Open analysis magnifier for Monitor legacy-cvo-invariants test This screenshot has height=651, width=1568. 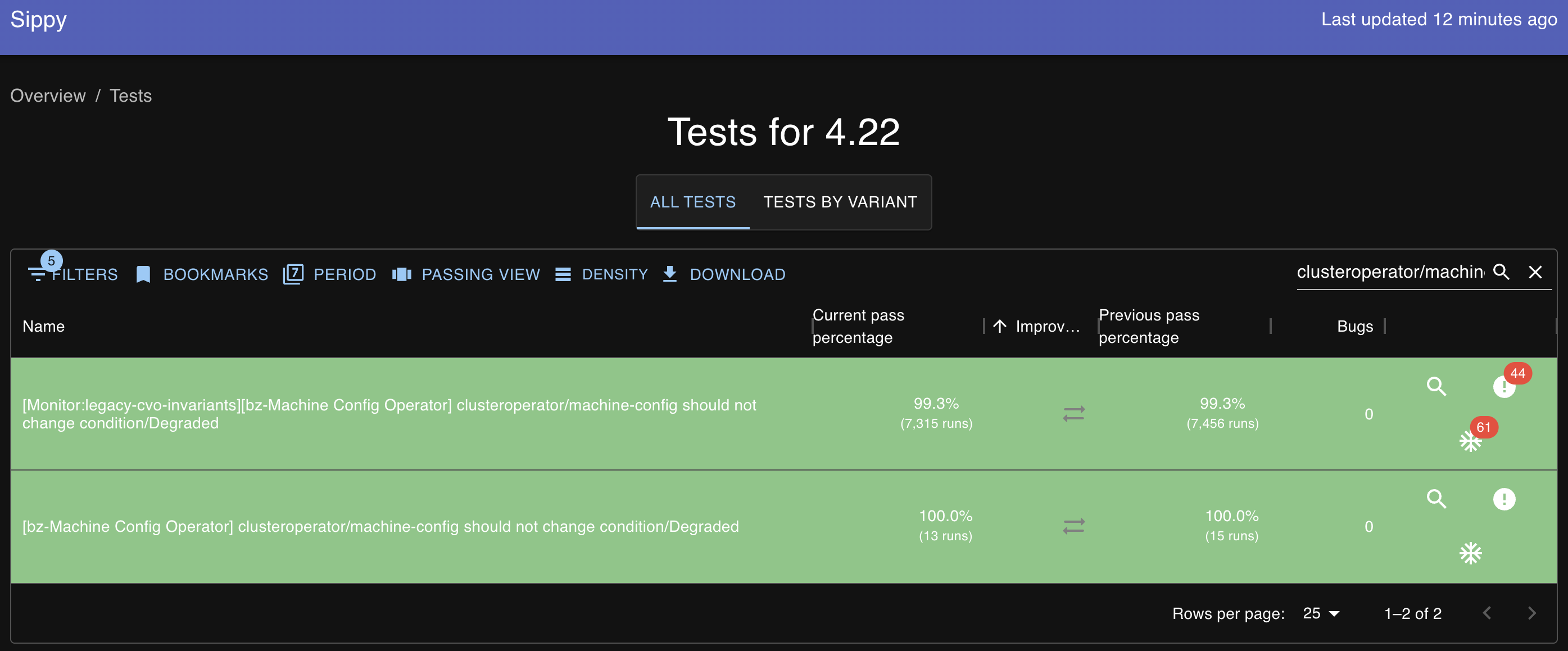[x=1436, y=386]
